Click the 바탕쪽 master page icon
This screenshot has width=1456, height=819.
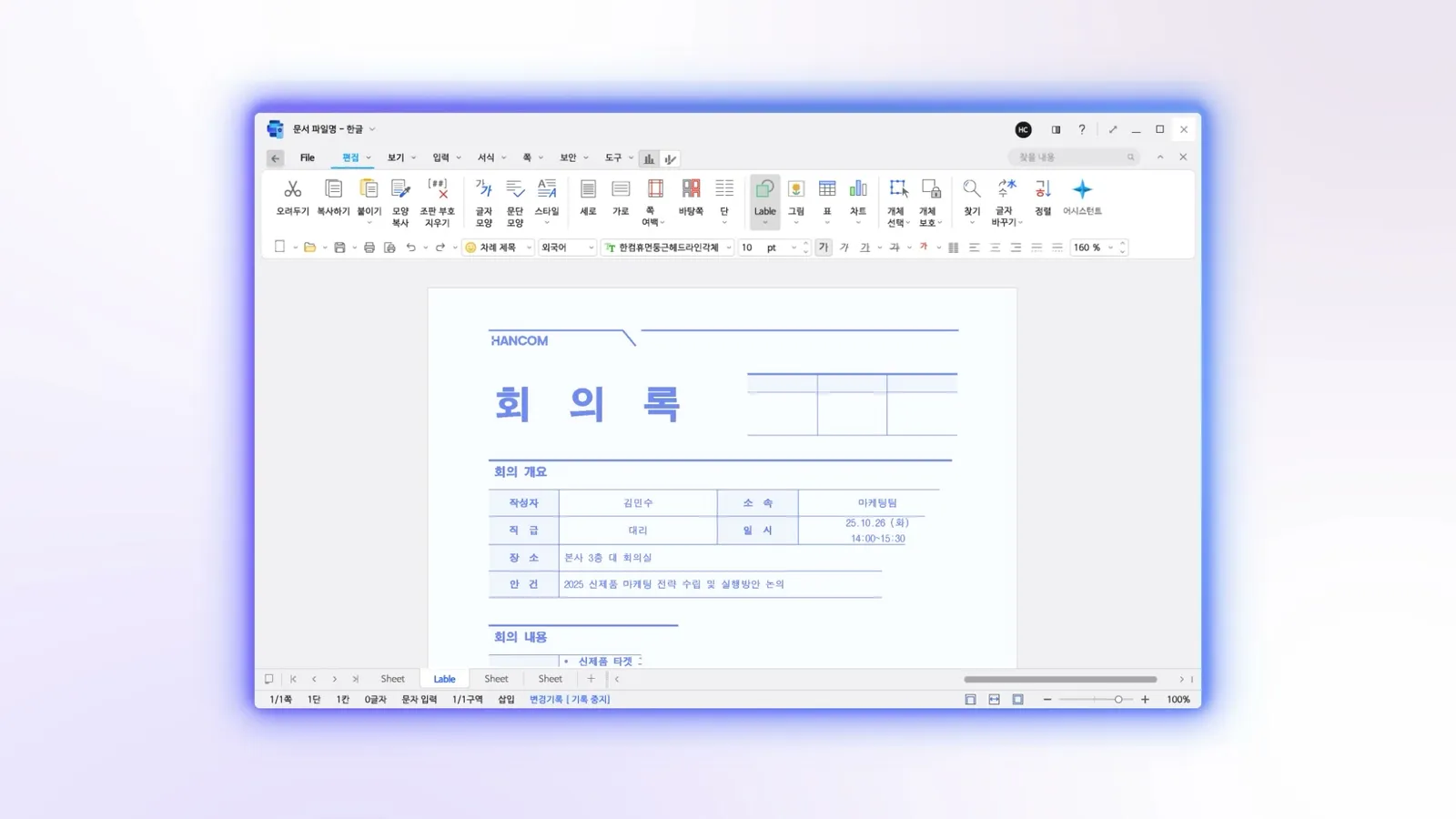[x=691, y=188]
